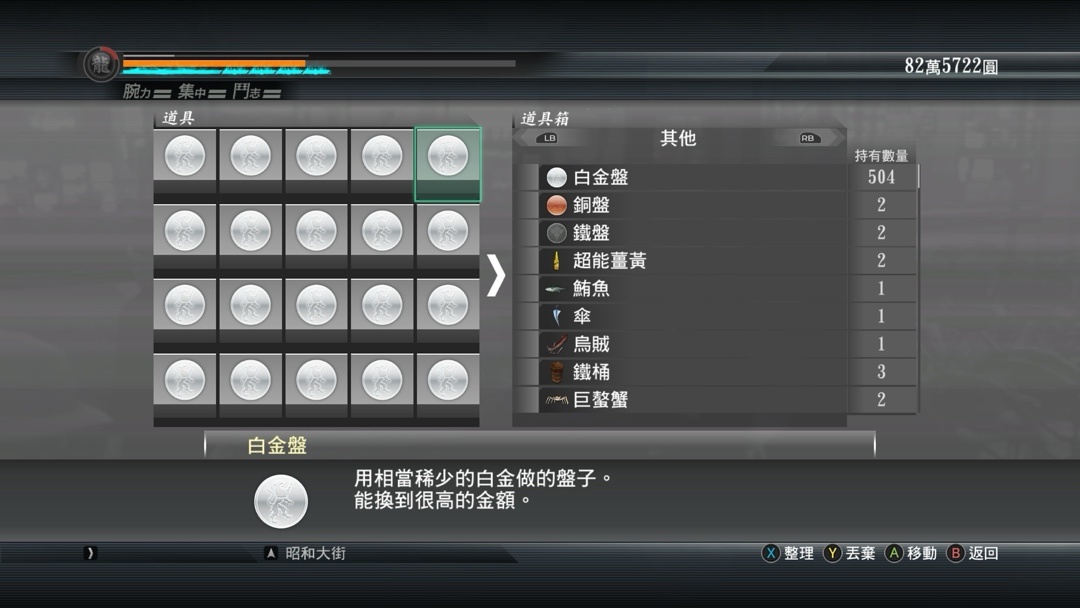Screen dimensions: 1080x608
Task: Choose 移動 to move item
Action: (922, 553)
